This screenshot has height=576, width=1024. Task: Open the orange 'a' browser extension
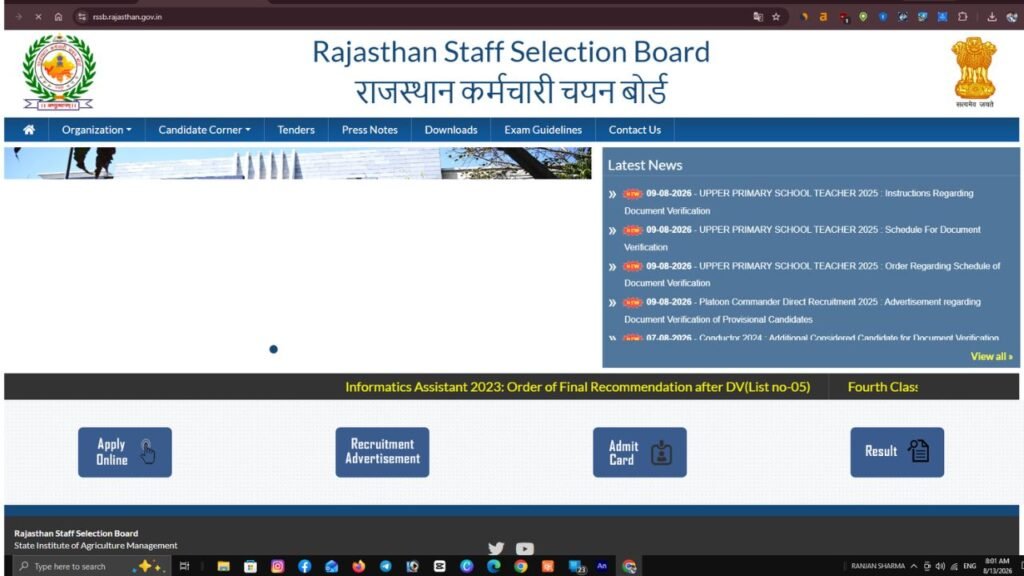point(823,17)
